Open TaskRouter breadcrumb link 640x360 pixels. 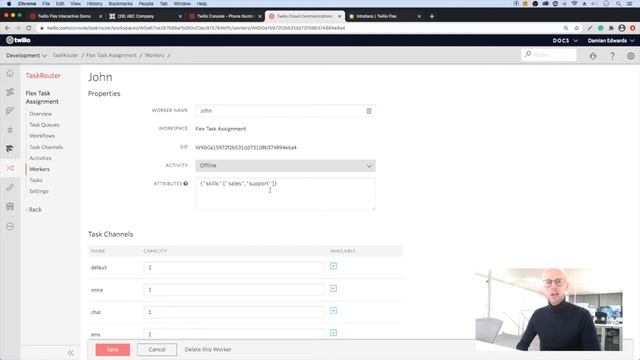(x=65, y=55)
